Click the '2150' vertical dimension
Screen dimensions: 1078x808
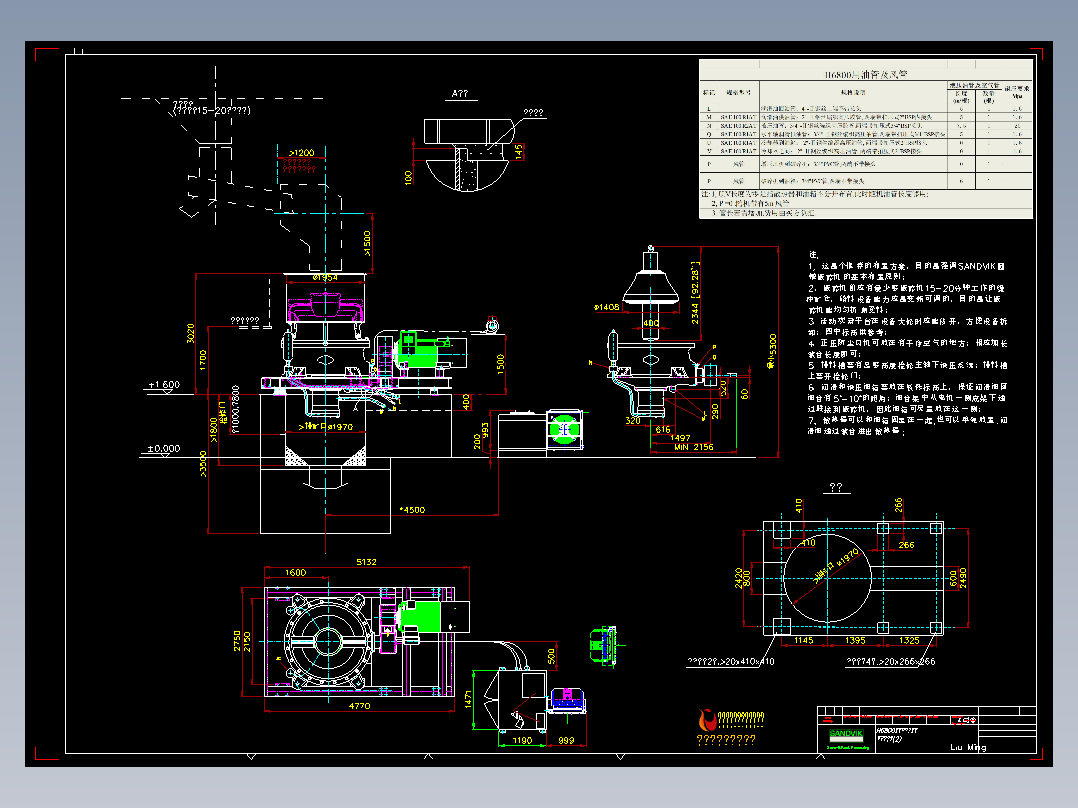248,642
